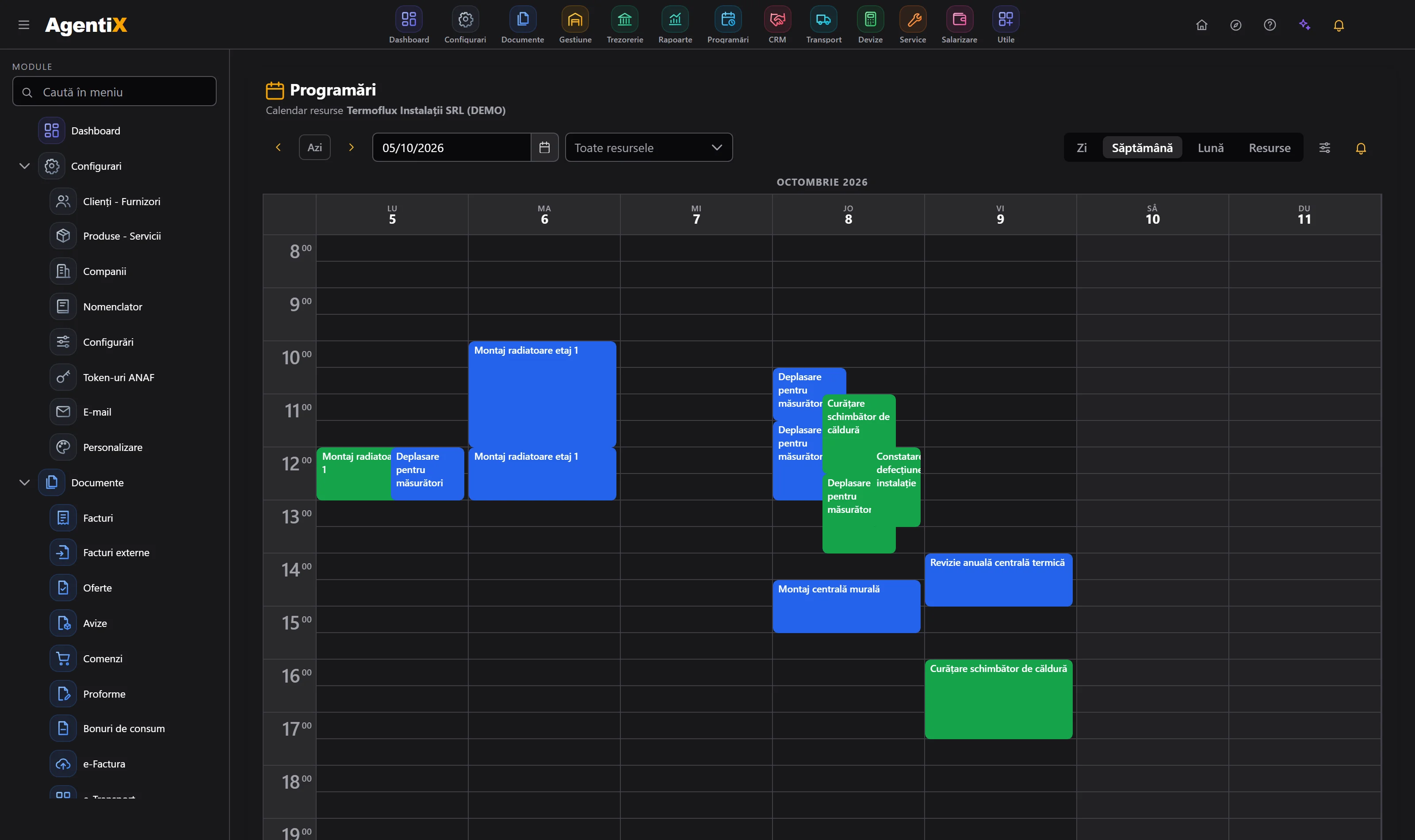
Task: Open Companii in sidebar
Action: (x=88, y=271)
